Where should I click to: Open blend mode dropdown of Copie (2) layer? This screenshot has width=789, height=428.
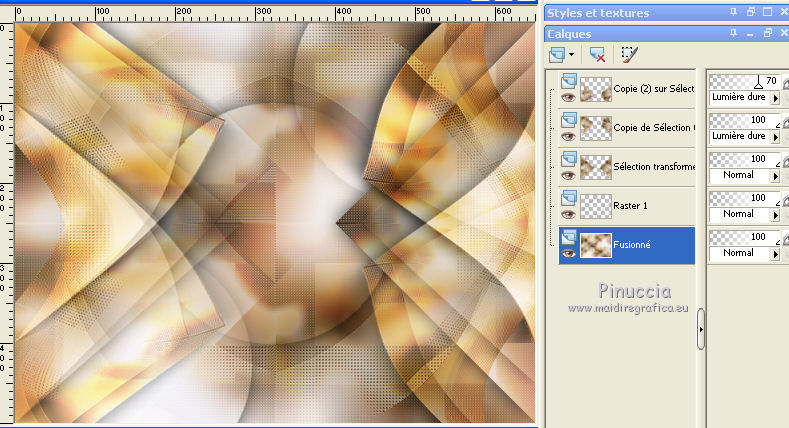[775, 98]
